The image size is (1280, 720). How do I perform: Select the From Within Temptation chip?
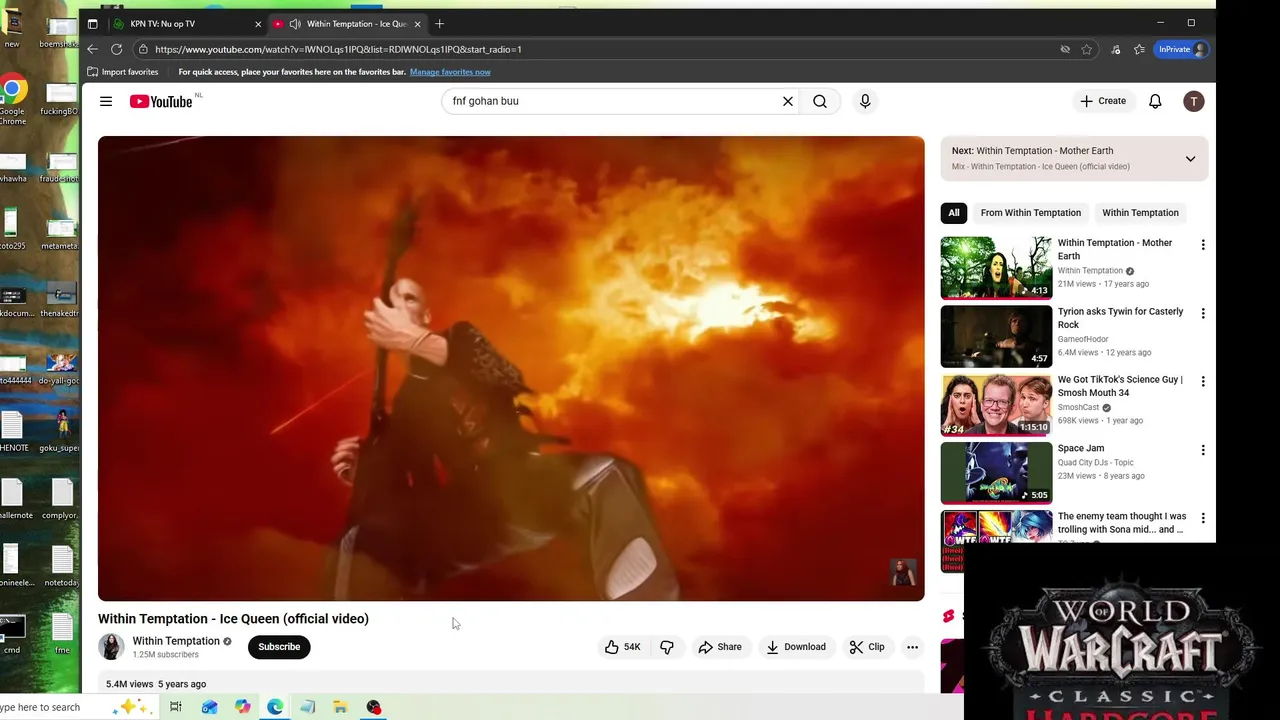1031,213
